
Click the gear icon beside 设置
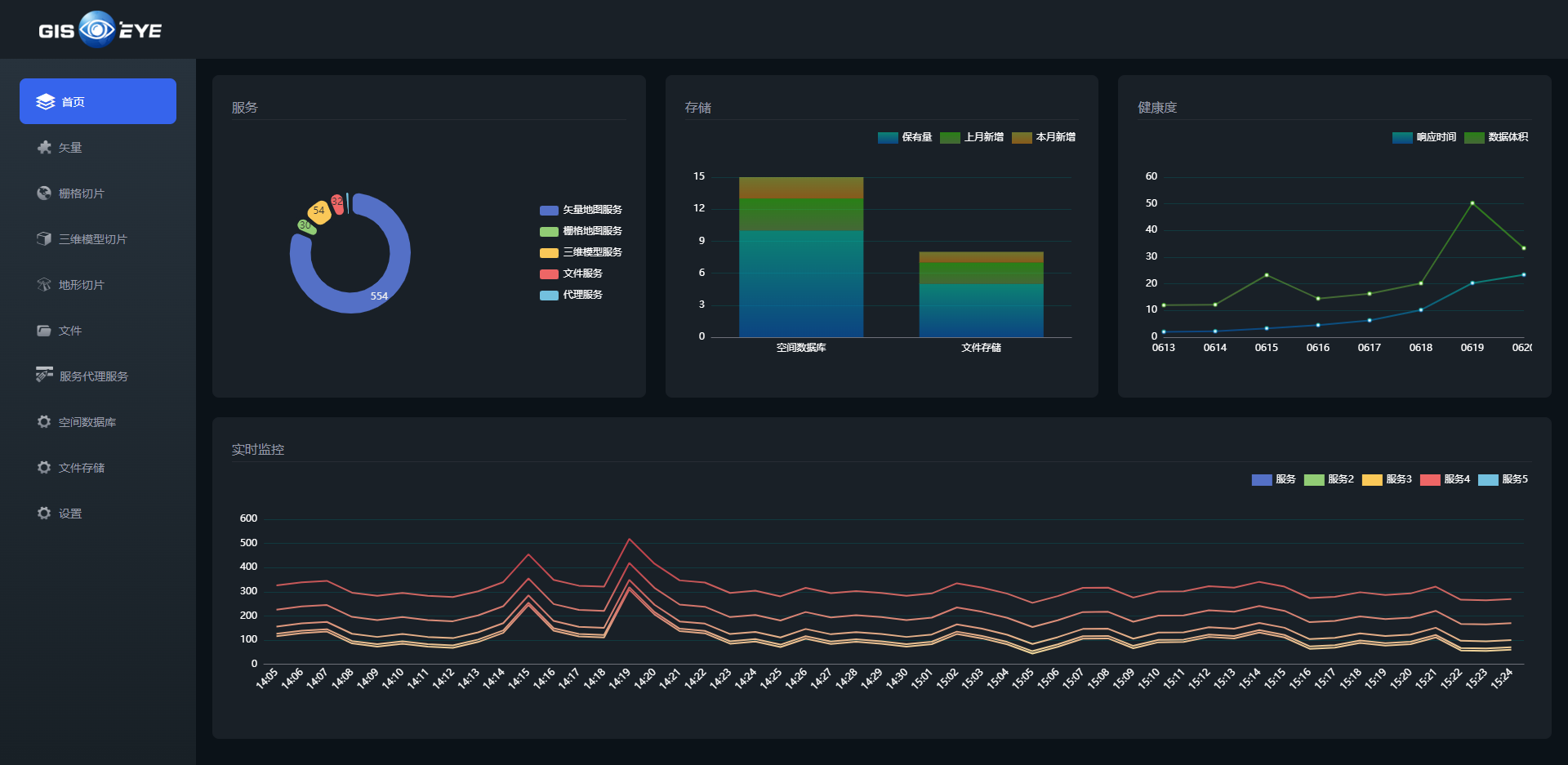[x=44, y=513]
